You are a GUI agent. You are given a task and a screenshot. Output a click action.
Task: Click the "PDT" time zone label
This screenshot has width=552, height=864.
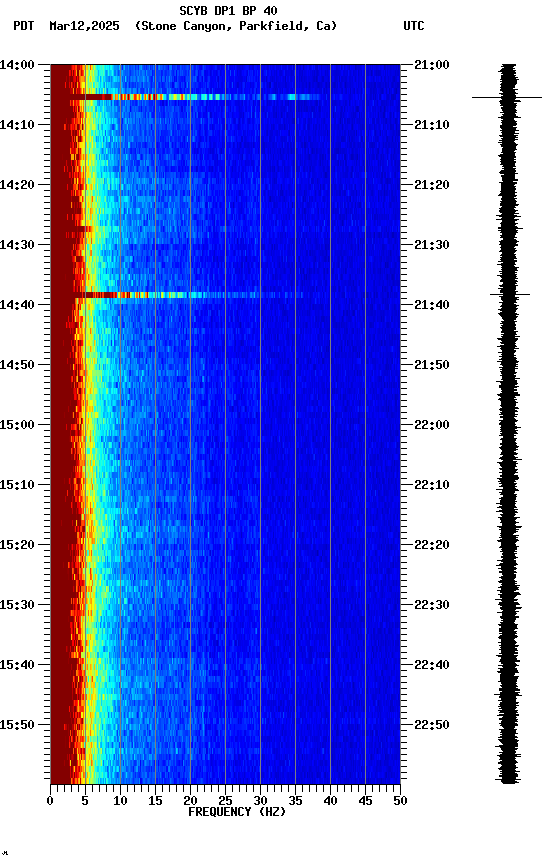24,26
